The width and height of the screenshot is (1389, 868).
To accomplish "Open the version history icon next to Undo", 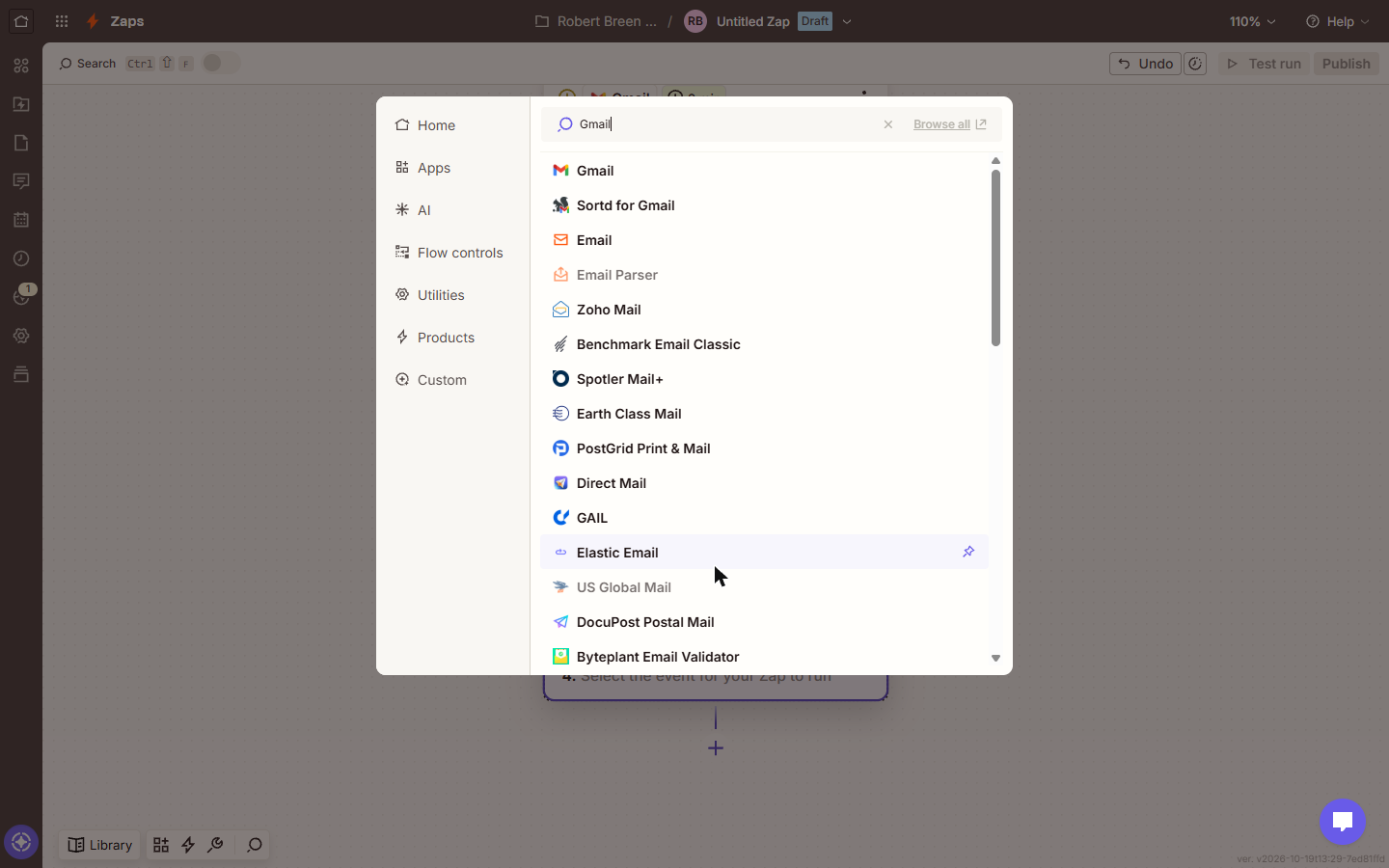I will tap(1195, 63).
